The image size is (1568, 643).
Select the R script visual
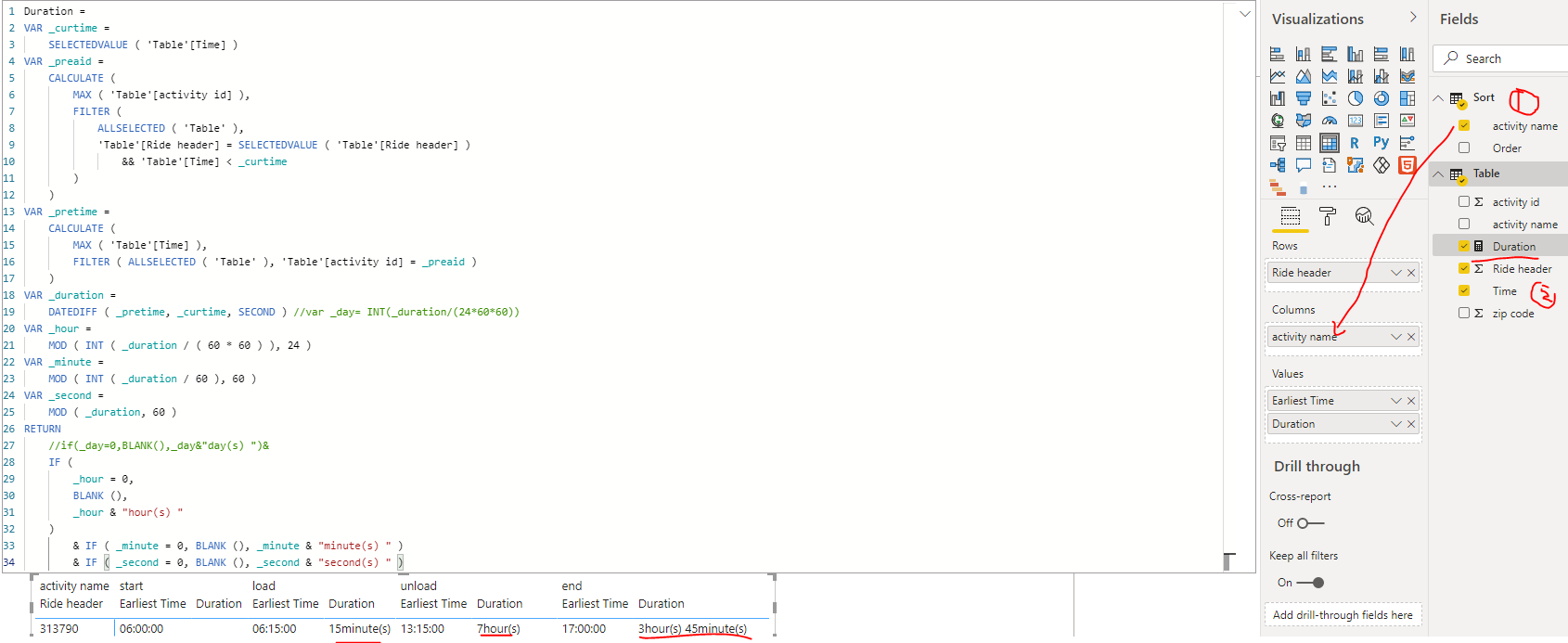1356,143
